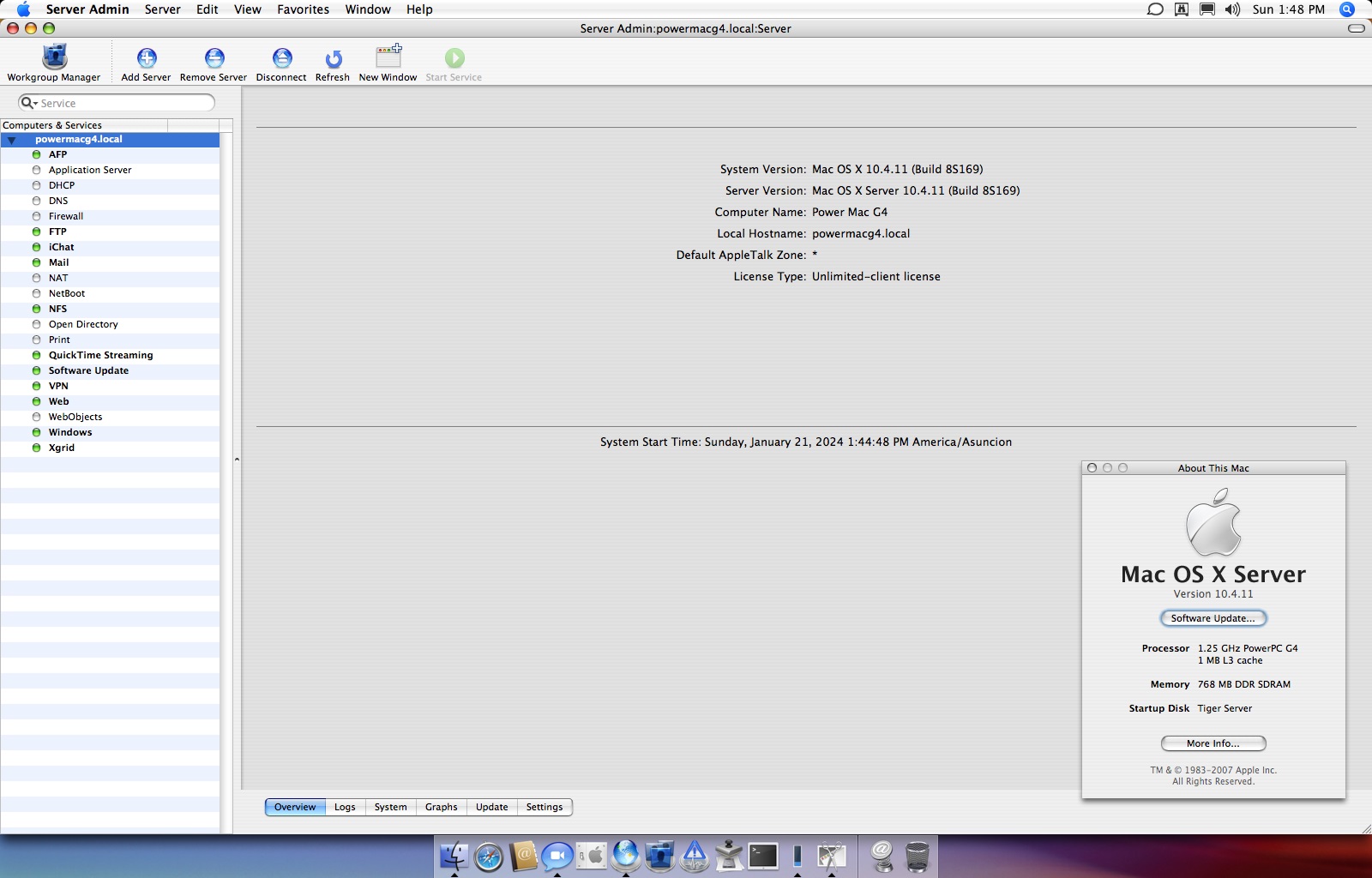Open the Apple menu
The height and width of the screenshot is (878, 1372).
pos(23,9)
